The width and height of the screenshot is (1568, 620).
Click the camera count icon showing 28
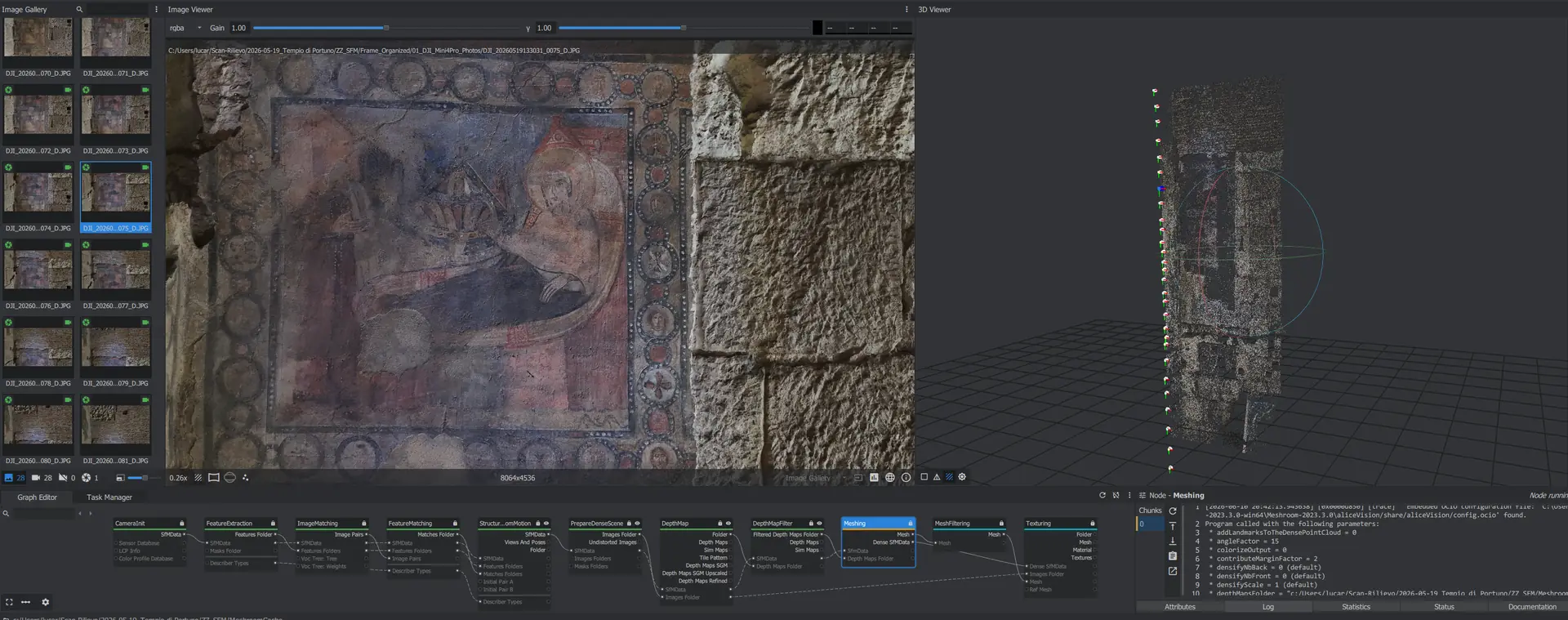point(36,478)
